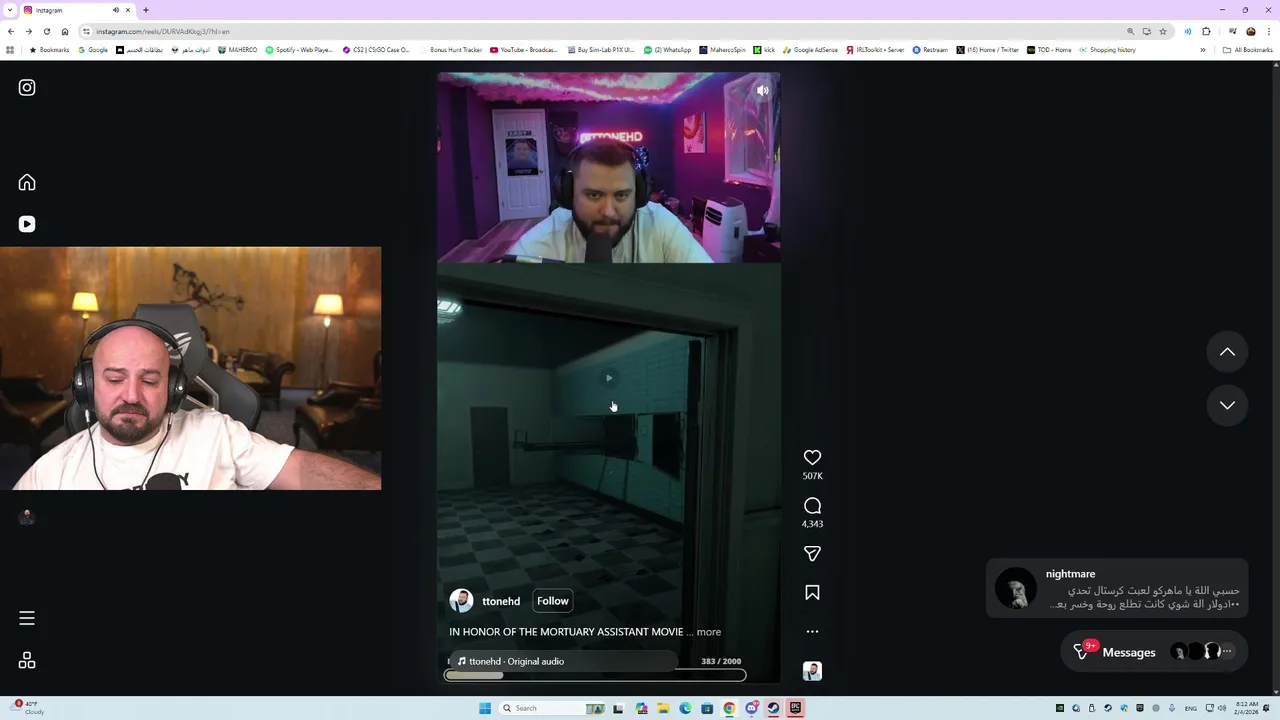Screen dimensions: 1280x720
Task: Open Chrome profile avatar
Action: (x=1250, y=31)
